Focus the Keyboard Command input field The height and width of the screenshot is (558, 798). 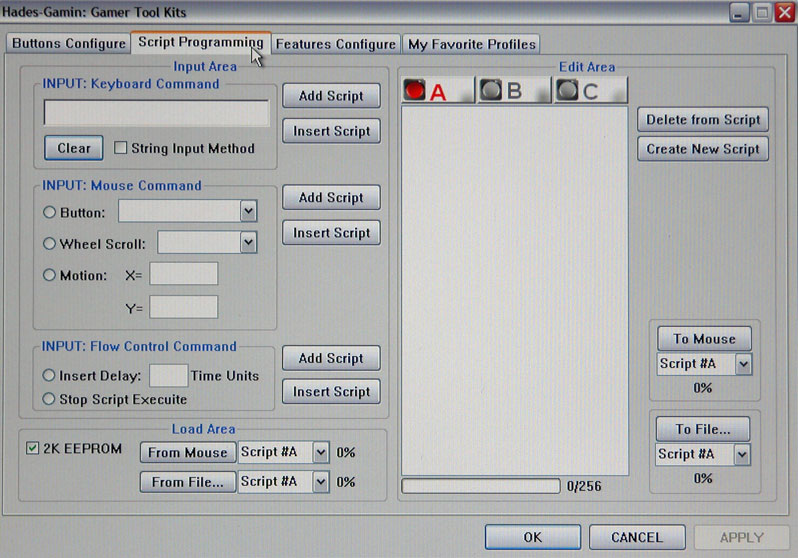(x=156, y=113)
